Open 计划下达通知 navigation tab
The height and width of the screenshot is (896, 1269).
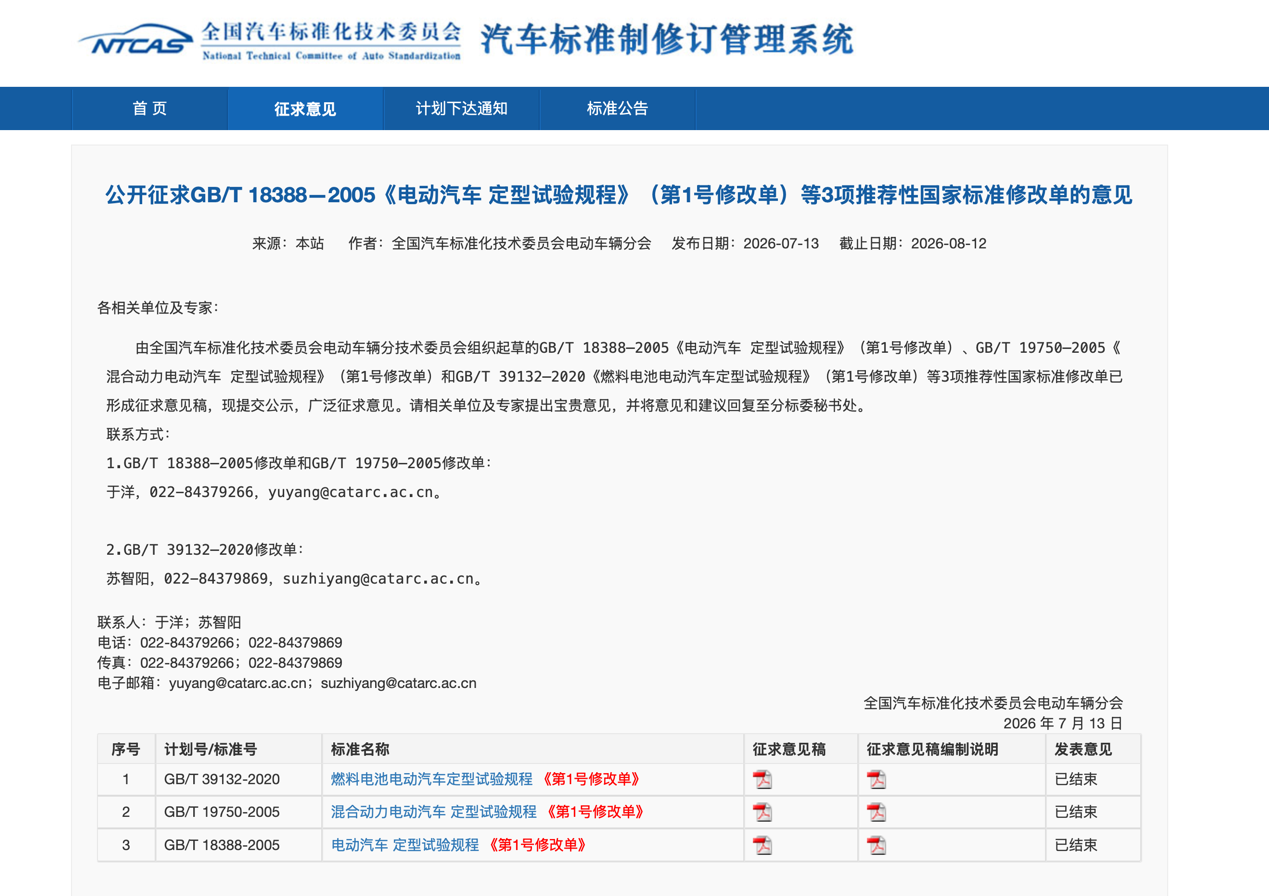click(x=462, y=109)
